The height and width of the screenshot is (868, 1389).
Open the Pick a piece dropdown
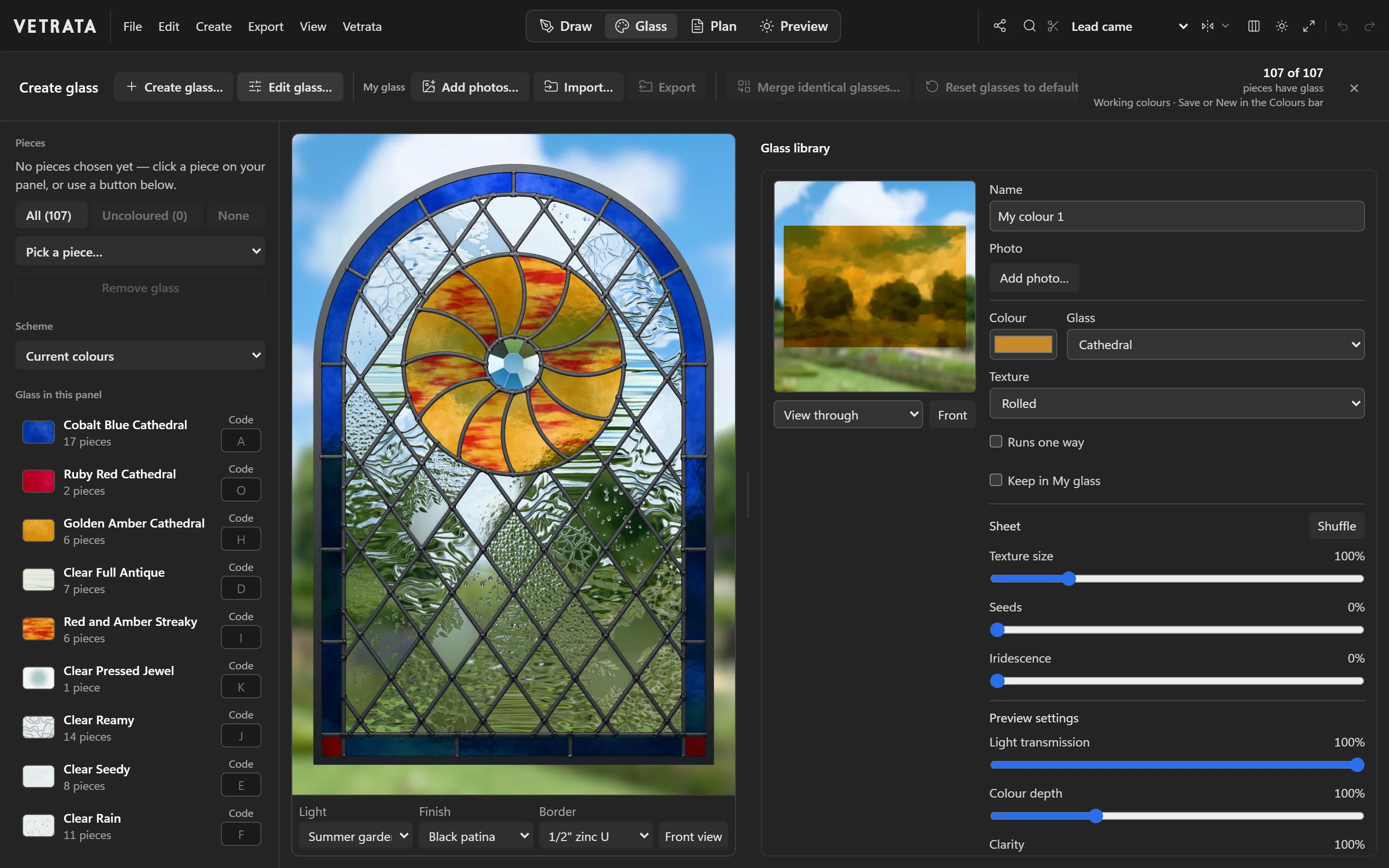coord(140,251)
